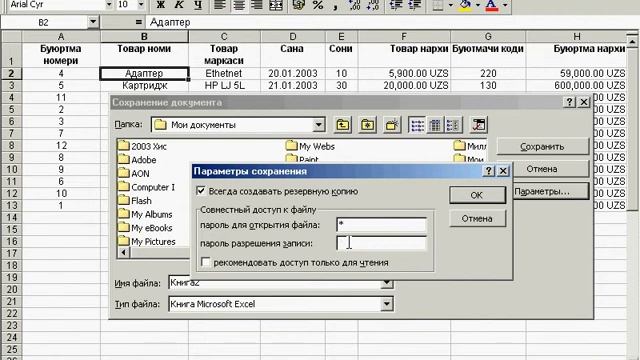Open Тип файла dropdown
Viewport: 640px width, 360px height.
(x=387, y=304)
